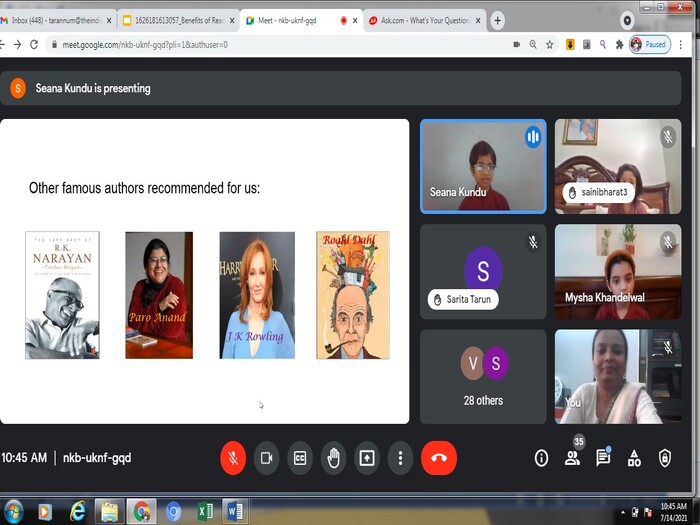Image resolution: width=700 pixels, height=525 pixels.
Task: Open the three-dot more options menu
Action: pyautogui.click(x=400, y=458)
